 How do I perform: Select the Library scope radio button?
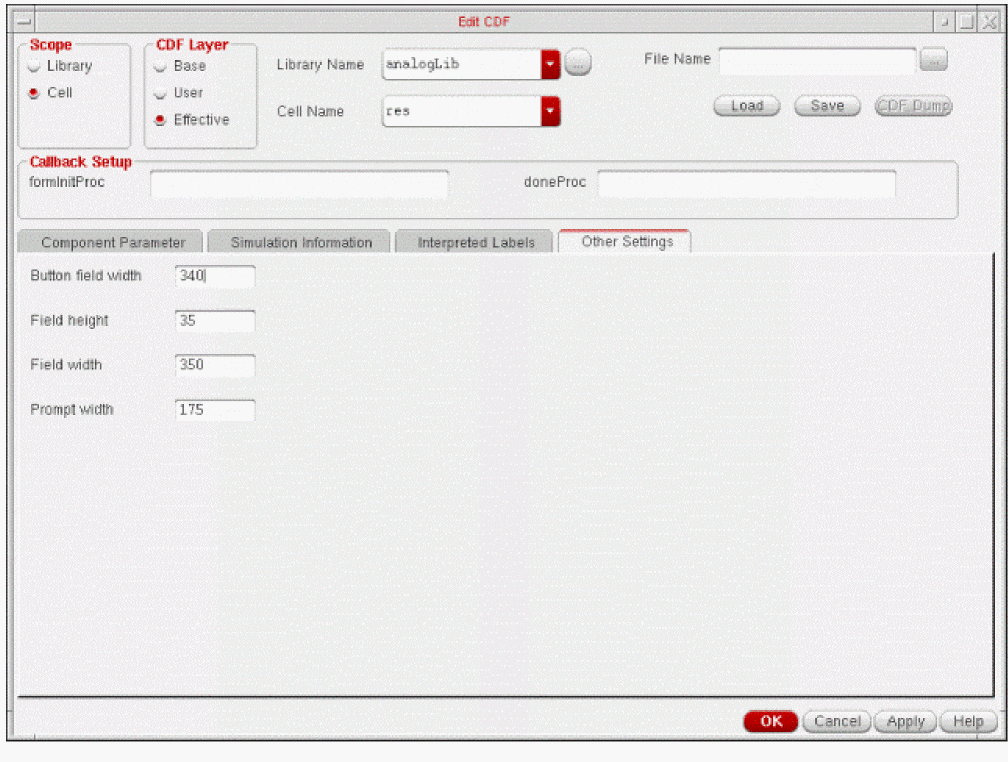pos(34,66)
